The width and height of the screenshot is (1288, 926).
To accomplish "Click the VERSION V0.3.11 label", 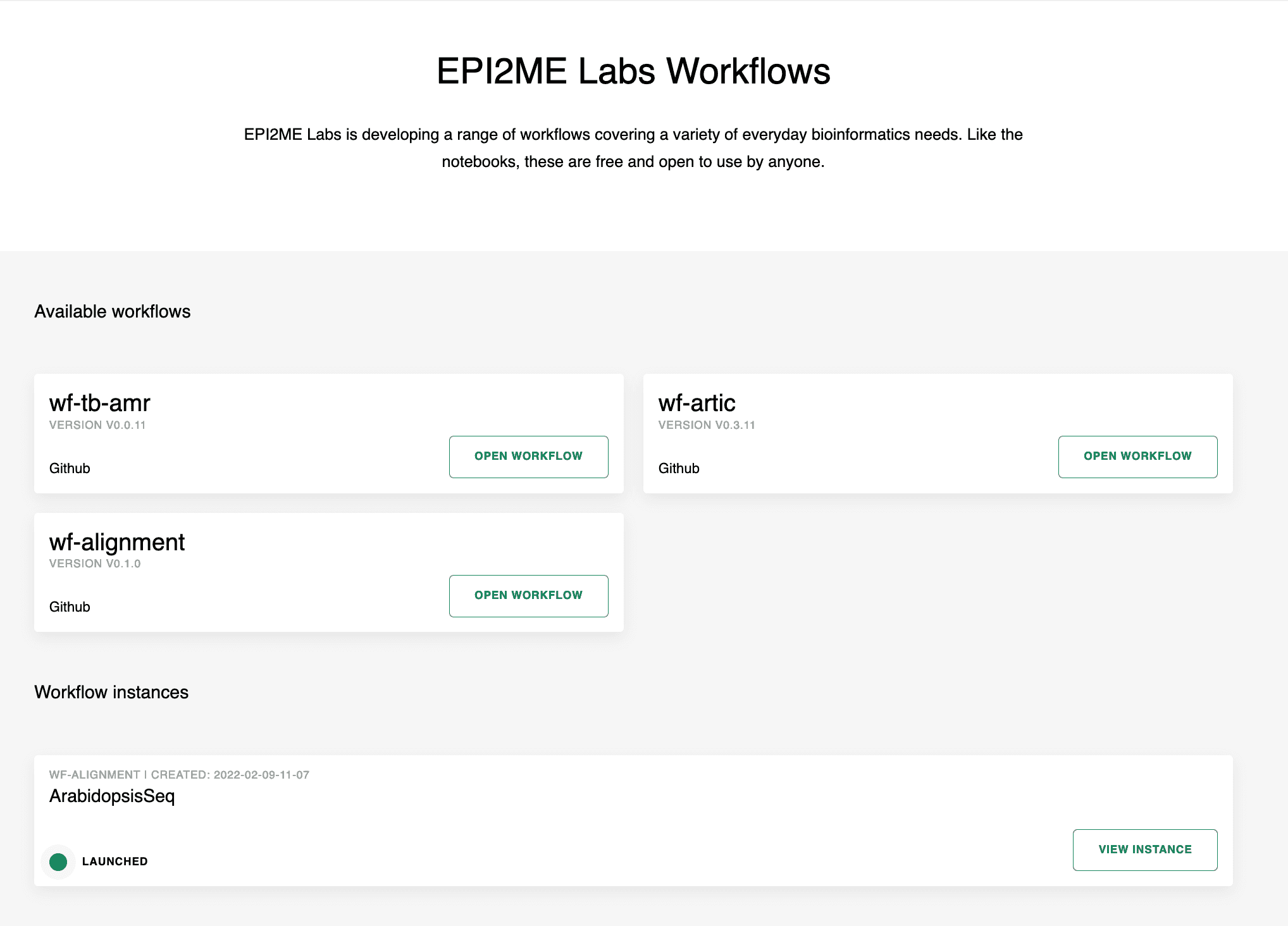I will point(707,425).
